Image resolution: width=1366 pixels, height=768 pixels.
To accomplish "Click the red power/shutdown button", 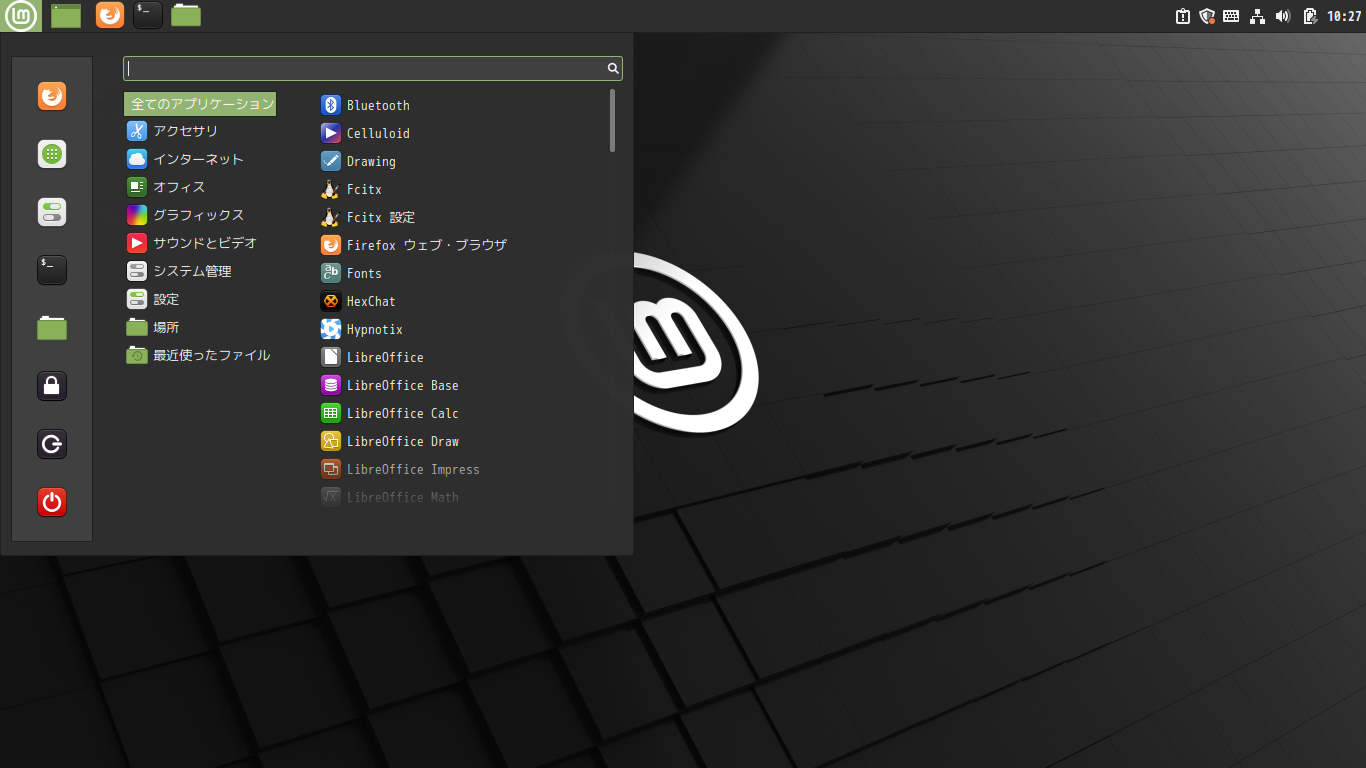I will pos(52,502).
